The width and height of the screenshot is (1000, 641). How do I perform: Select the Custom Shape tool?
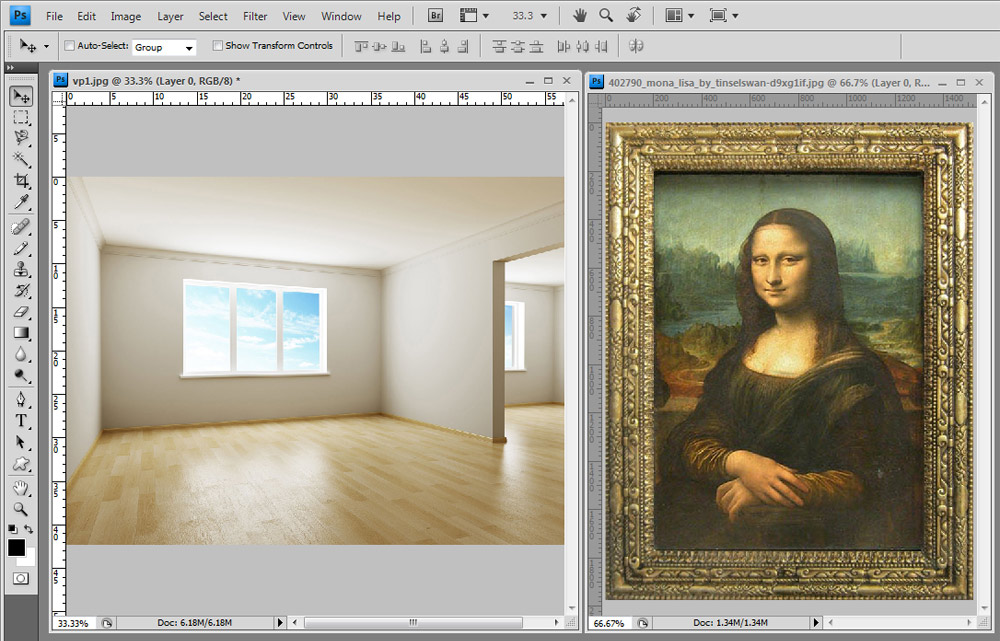click(x=21, y=464)
